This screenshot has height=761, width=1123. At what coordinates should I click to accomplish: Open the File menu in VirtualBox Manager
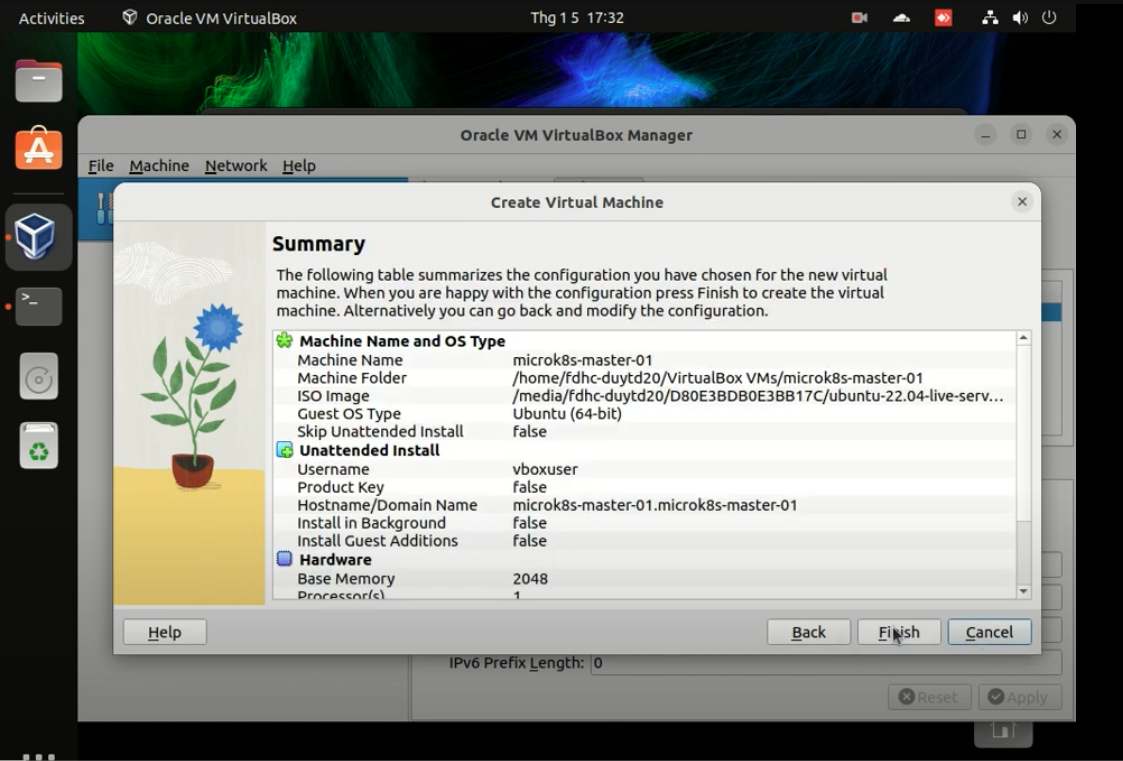[x=99, y=165]
